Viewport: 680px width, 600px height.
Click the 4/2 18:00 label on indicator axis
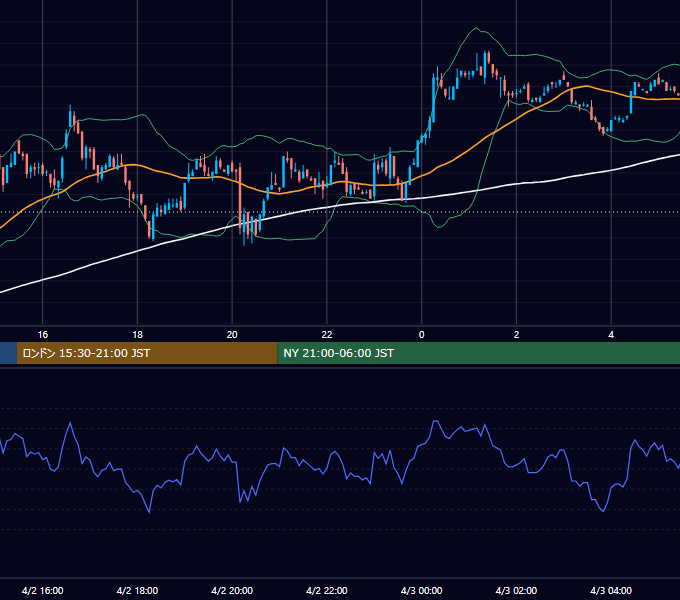point(137,590)
